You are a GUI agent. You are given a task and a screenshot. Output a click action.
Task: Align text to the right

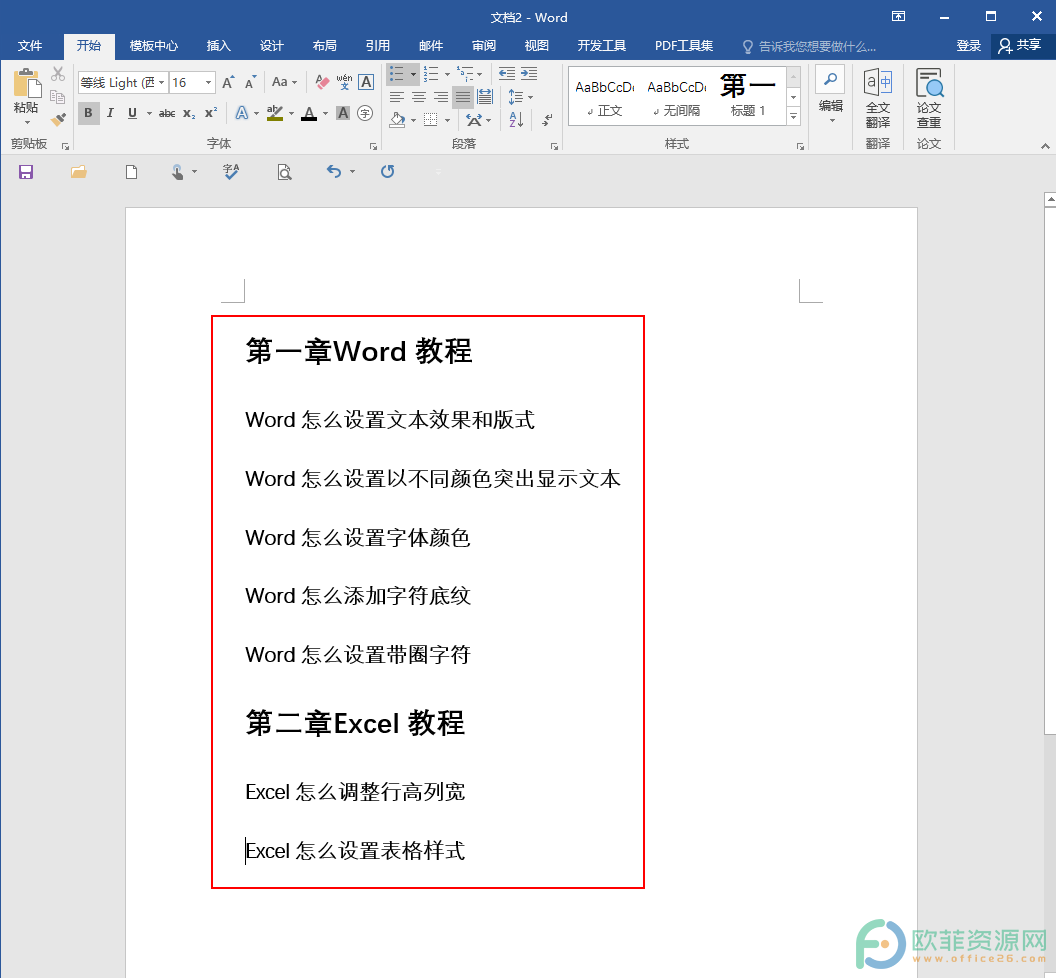pyautogui.click(x=440, y=97)
